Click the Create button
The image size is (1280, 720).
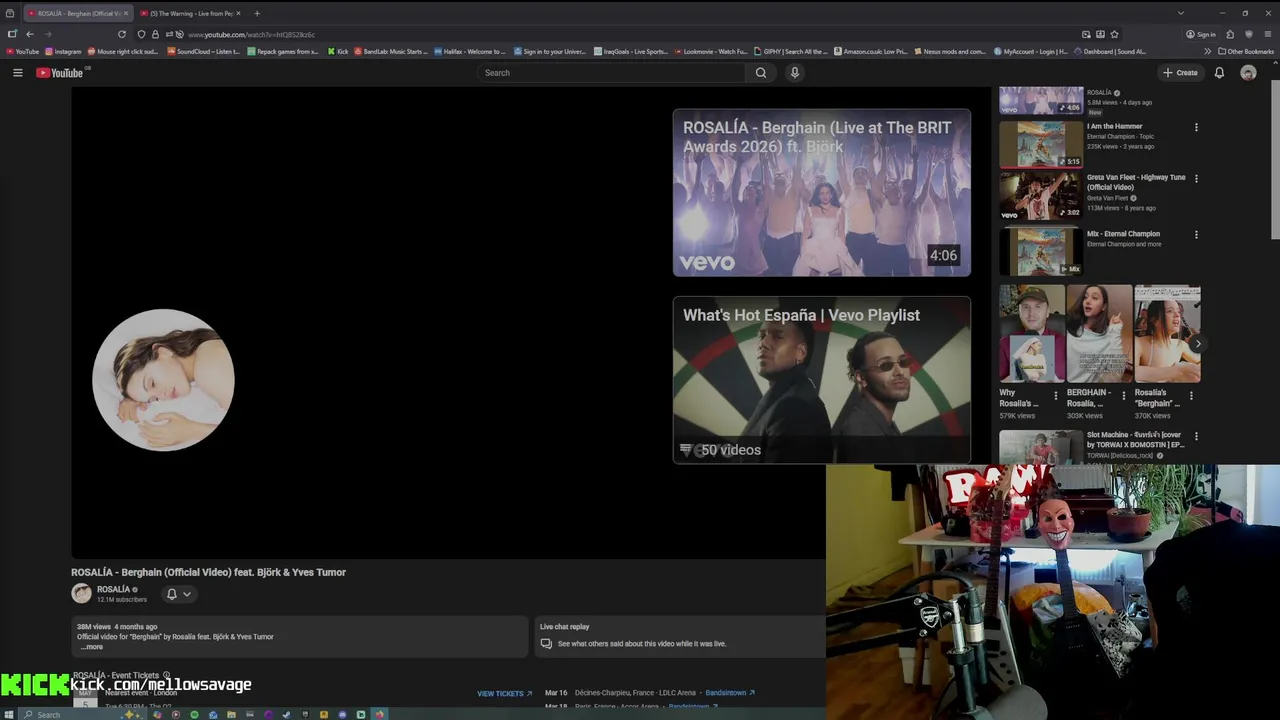[x=1180, y=72]
